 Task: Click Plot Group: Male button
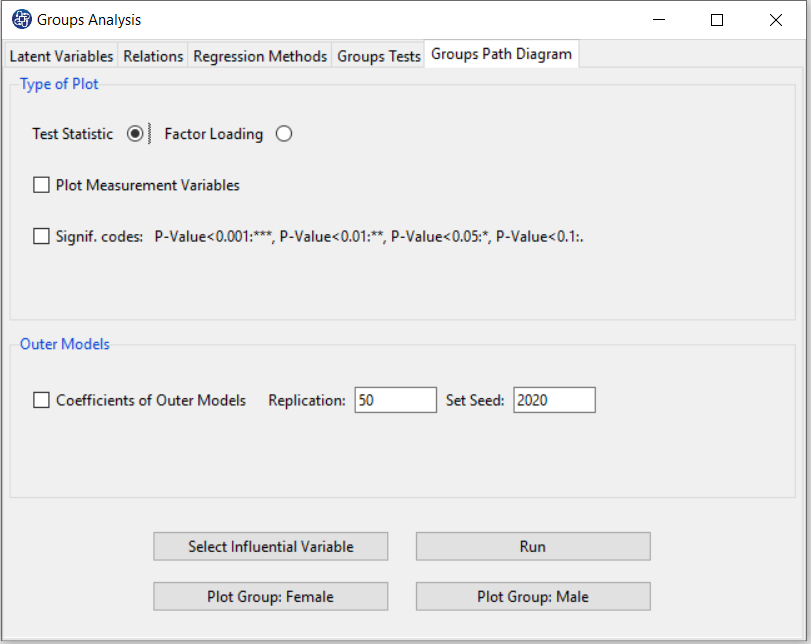[533, 596]
